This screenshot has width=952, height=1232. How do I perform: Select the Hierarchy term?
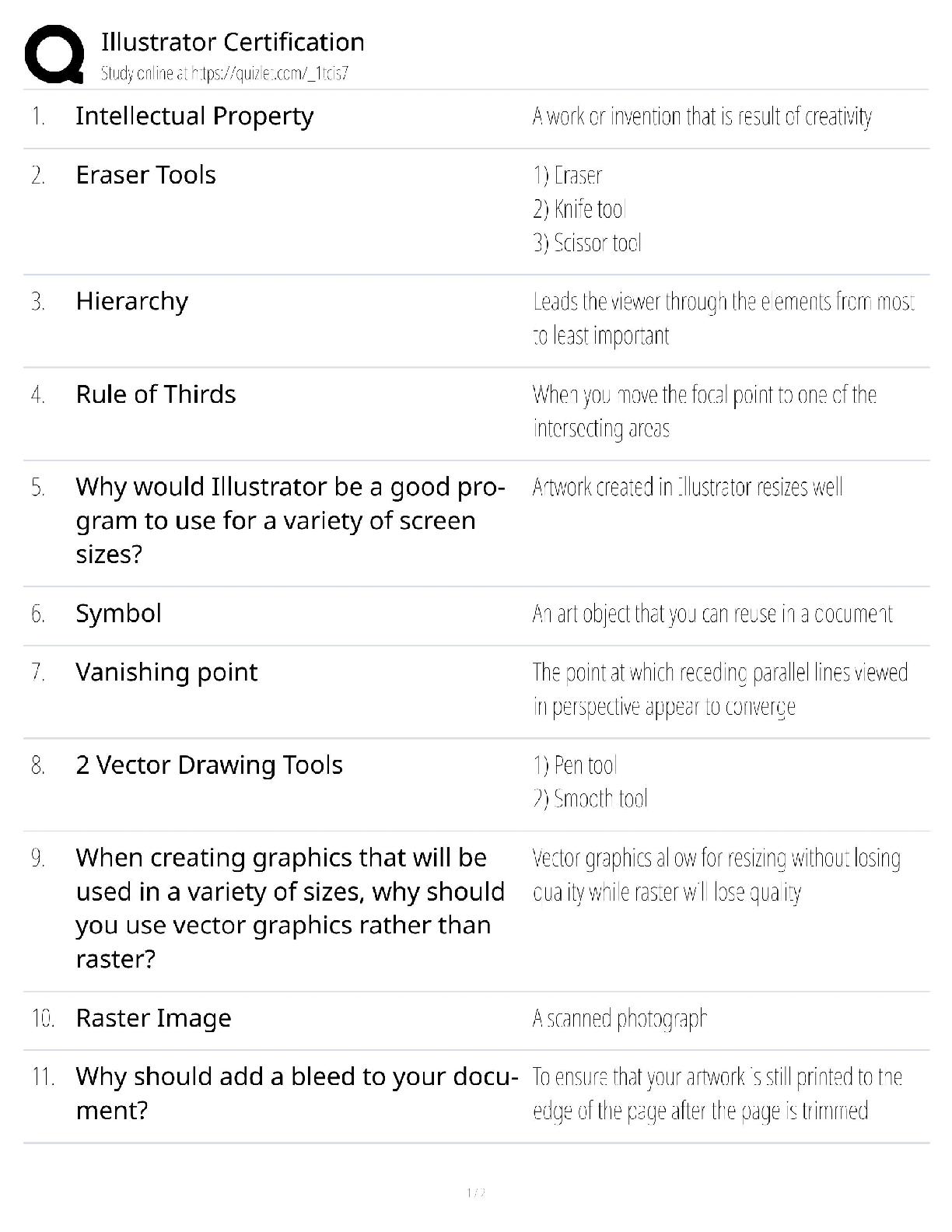coord(131,302)
